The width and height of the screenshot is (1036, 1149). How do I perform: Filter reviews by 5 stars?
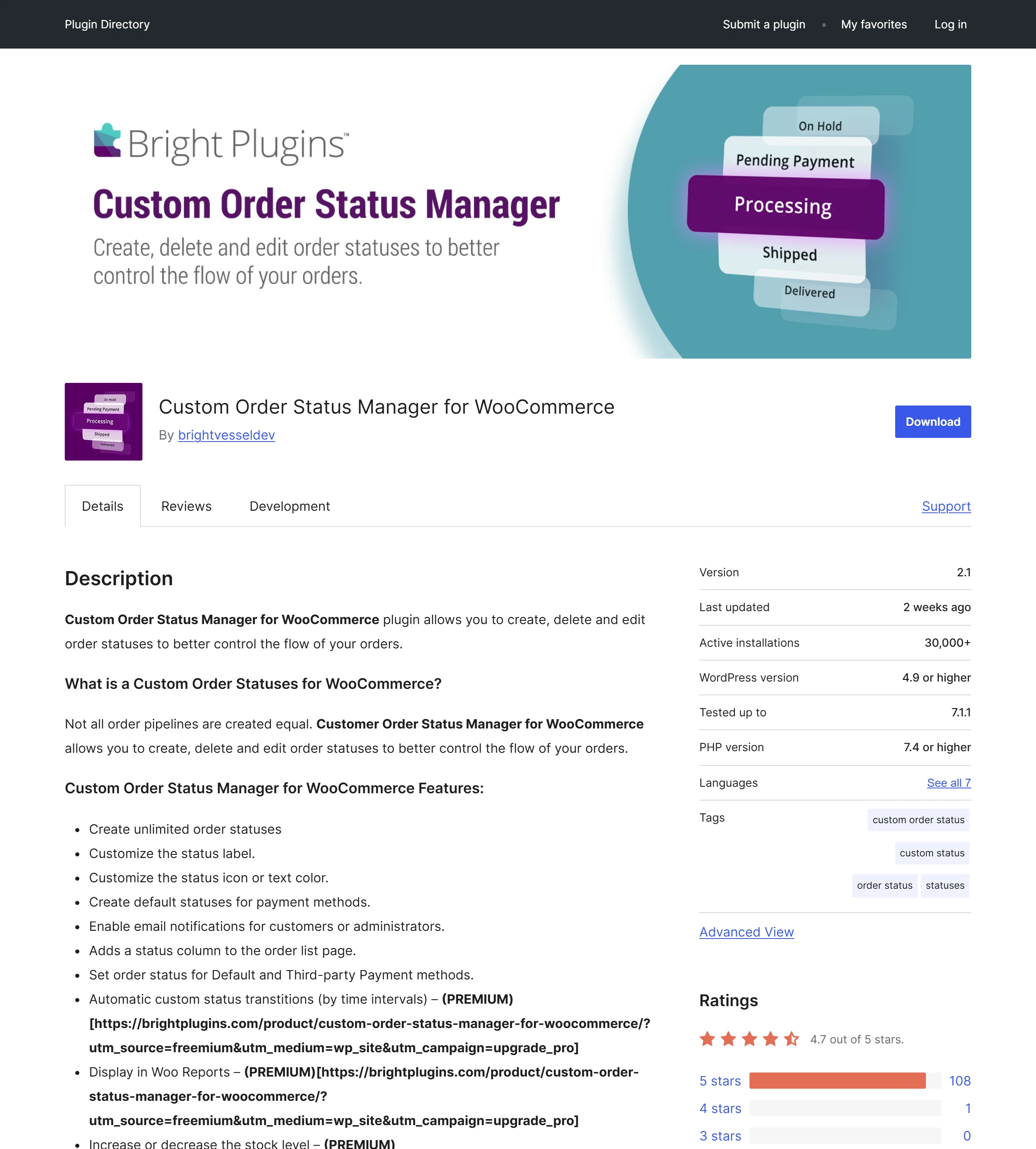[x=720, y=1081]
